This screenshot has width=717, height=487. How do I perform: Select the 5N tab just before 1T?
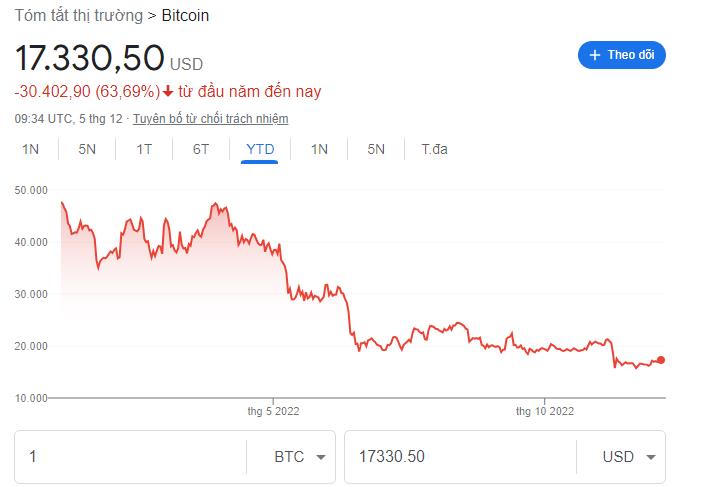tap(87, 149)
